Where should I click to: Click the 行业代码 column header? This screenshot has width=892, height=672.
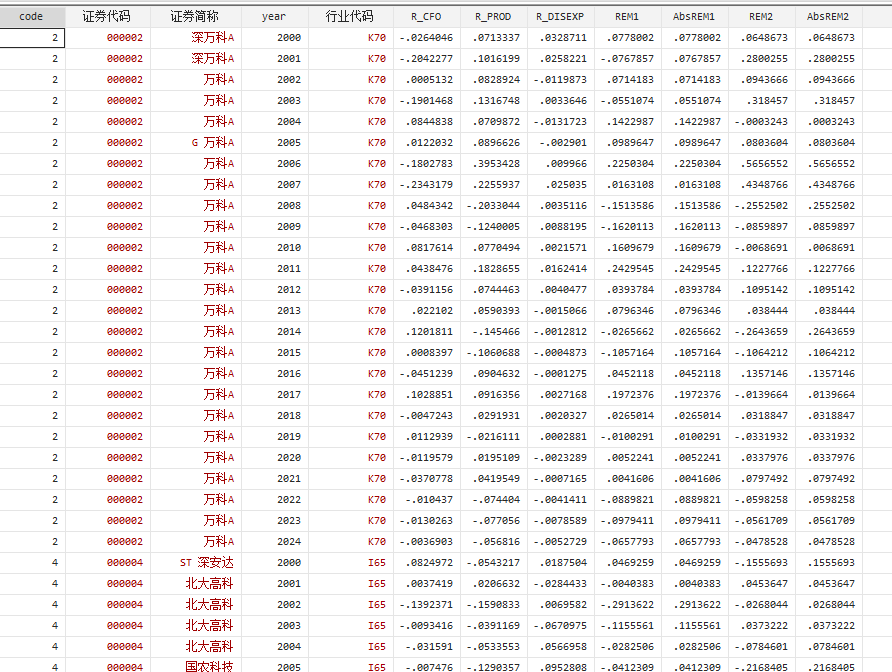coord(350,17)
